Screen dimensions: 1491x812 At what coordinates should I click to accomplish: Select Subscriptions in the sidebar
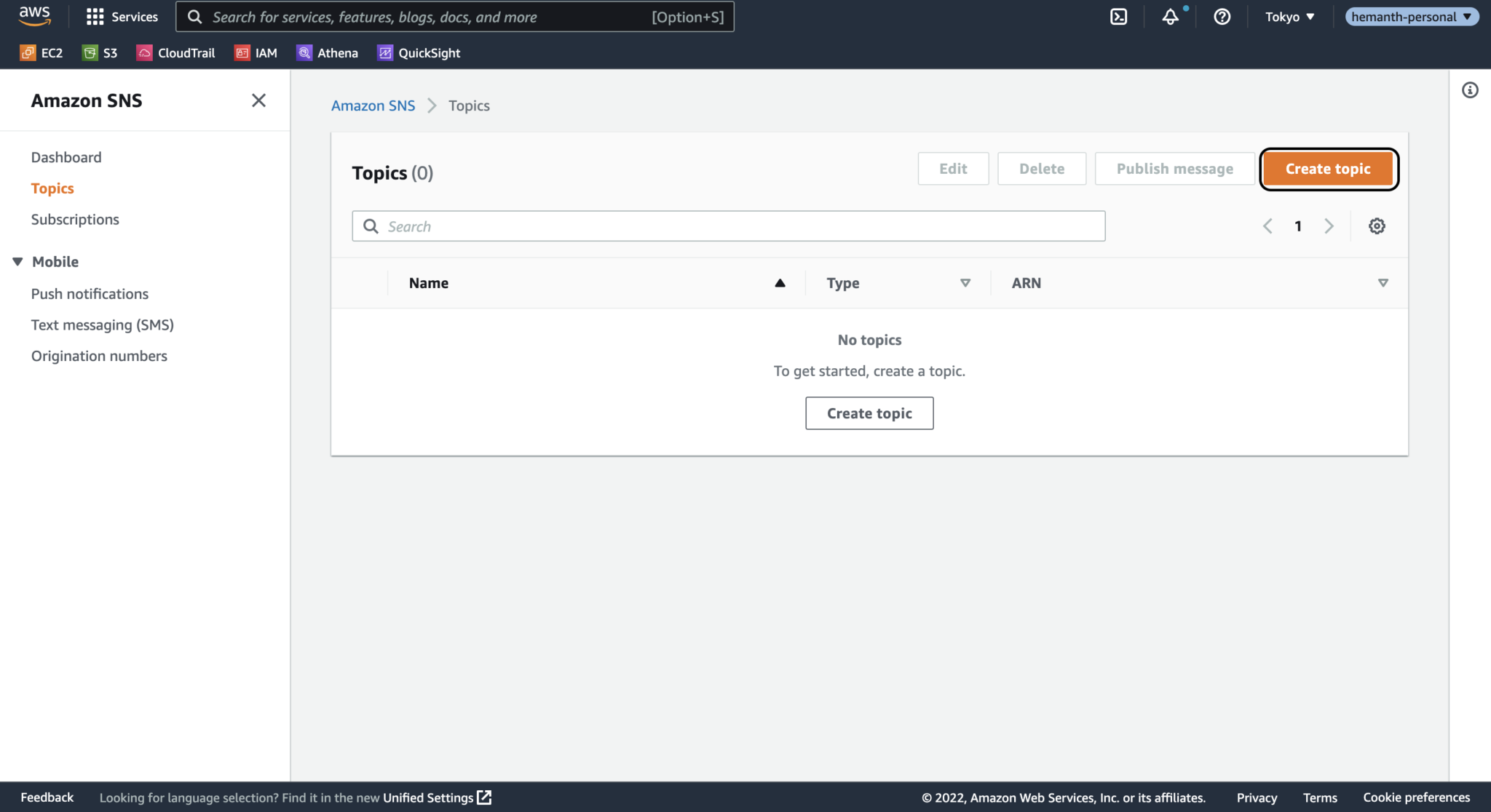(x=75, y=219)
